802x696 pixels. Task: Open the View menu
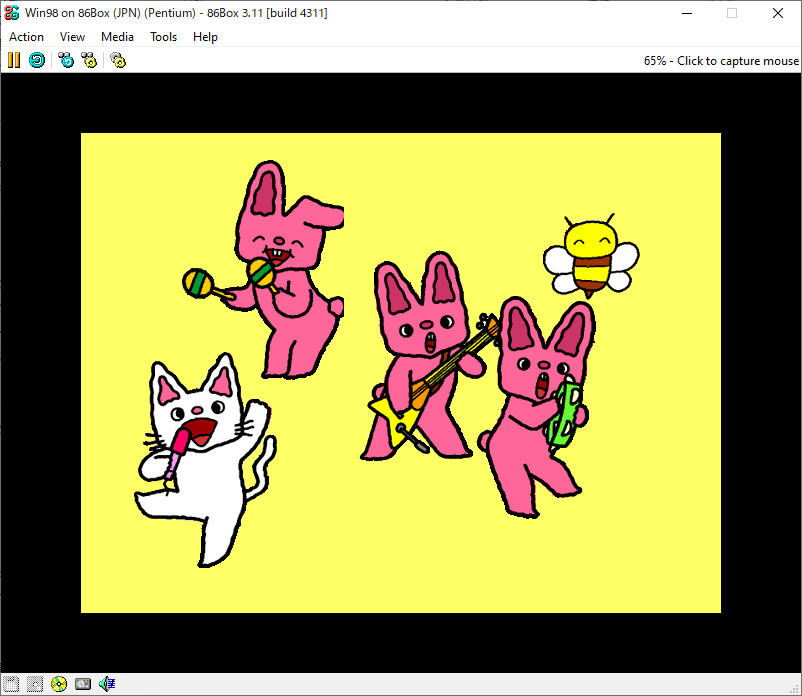(x=72, y=37)
